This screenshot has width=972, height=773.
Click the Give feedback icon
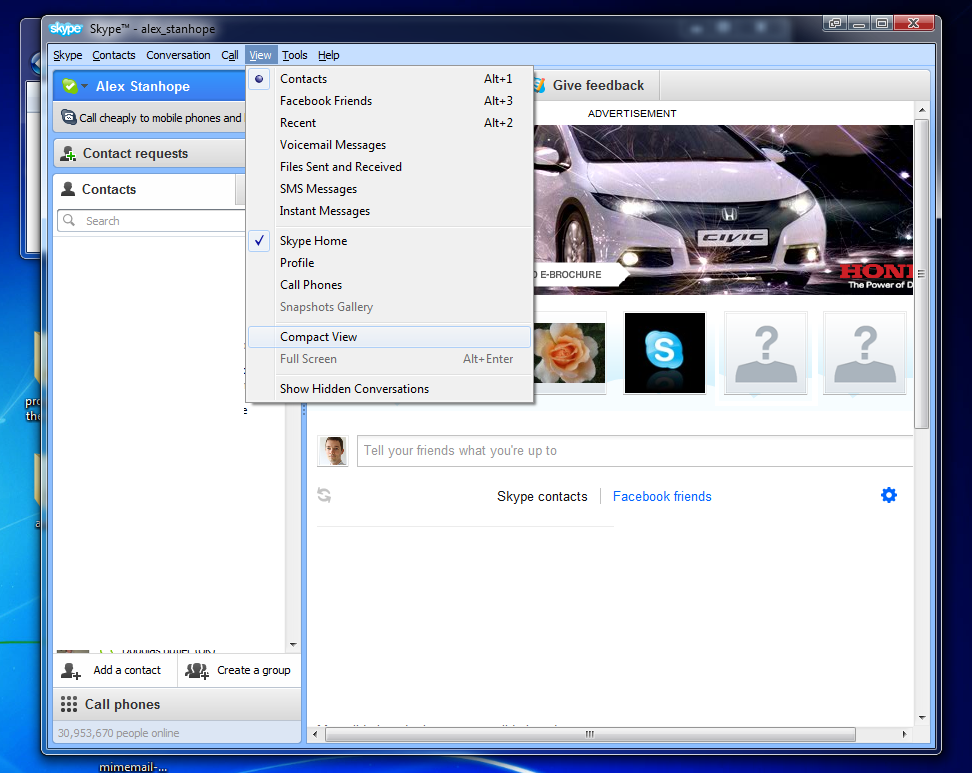(x=539, y=86)
